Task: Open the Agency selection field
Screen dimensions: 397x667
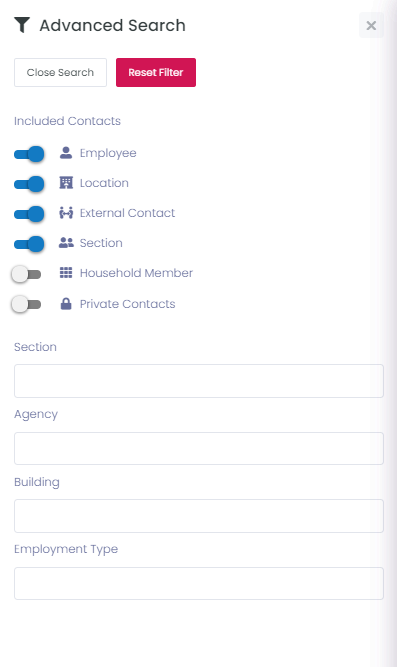Action: [199, 448]
